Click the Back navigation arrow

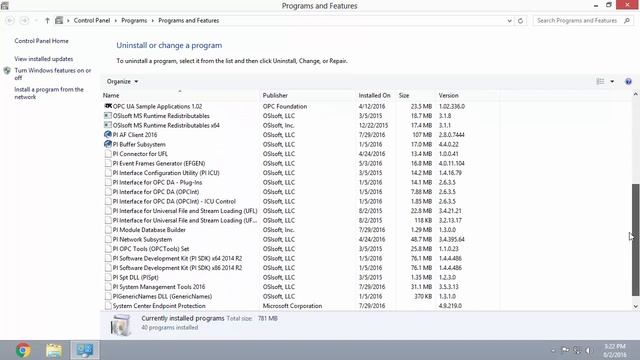point(10,20)
